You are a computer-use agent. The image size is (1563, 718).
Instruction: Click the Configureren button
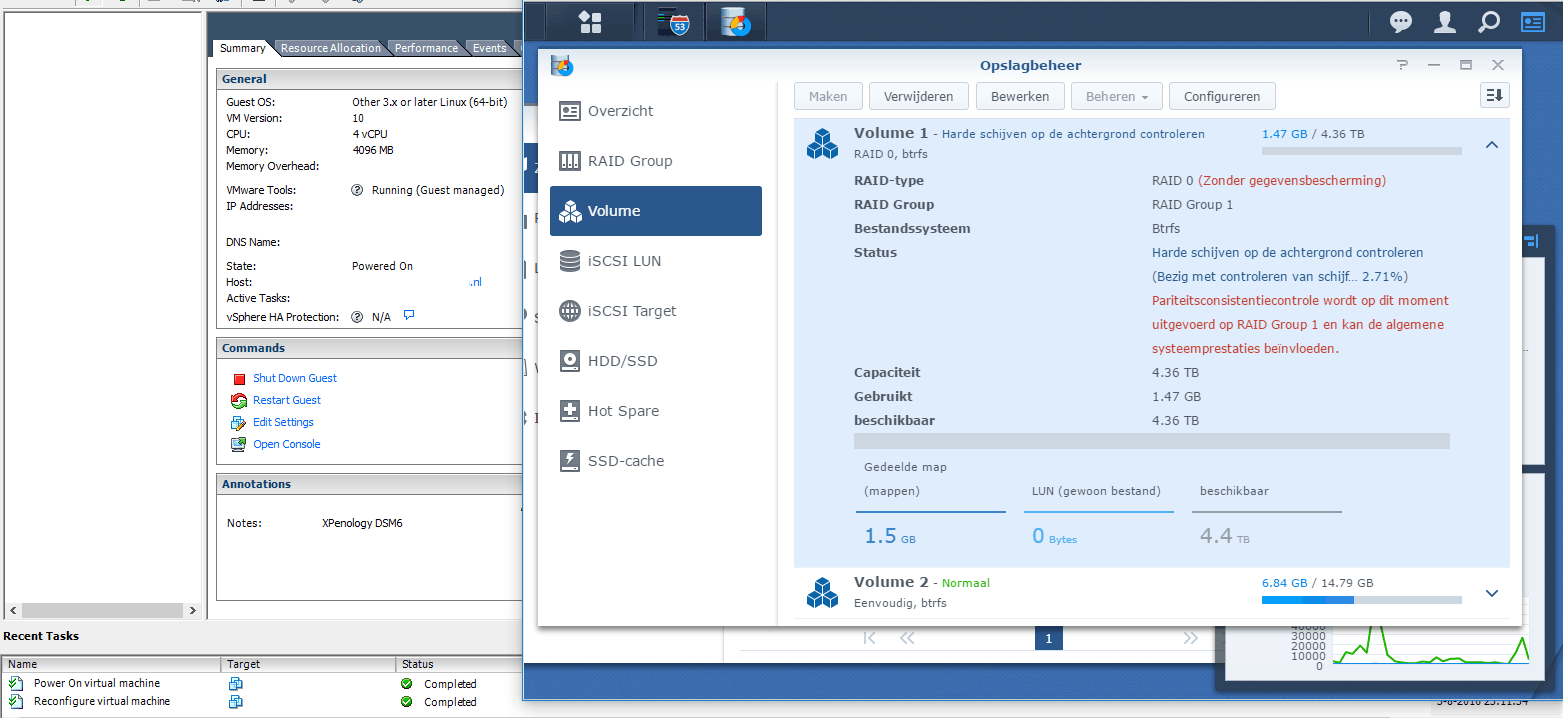pyautogui.click(x=1222, y=97)
